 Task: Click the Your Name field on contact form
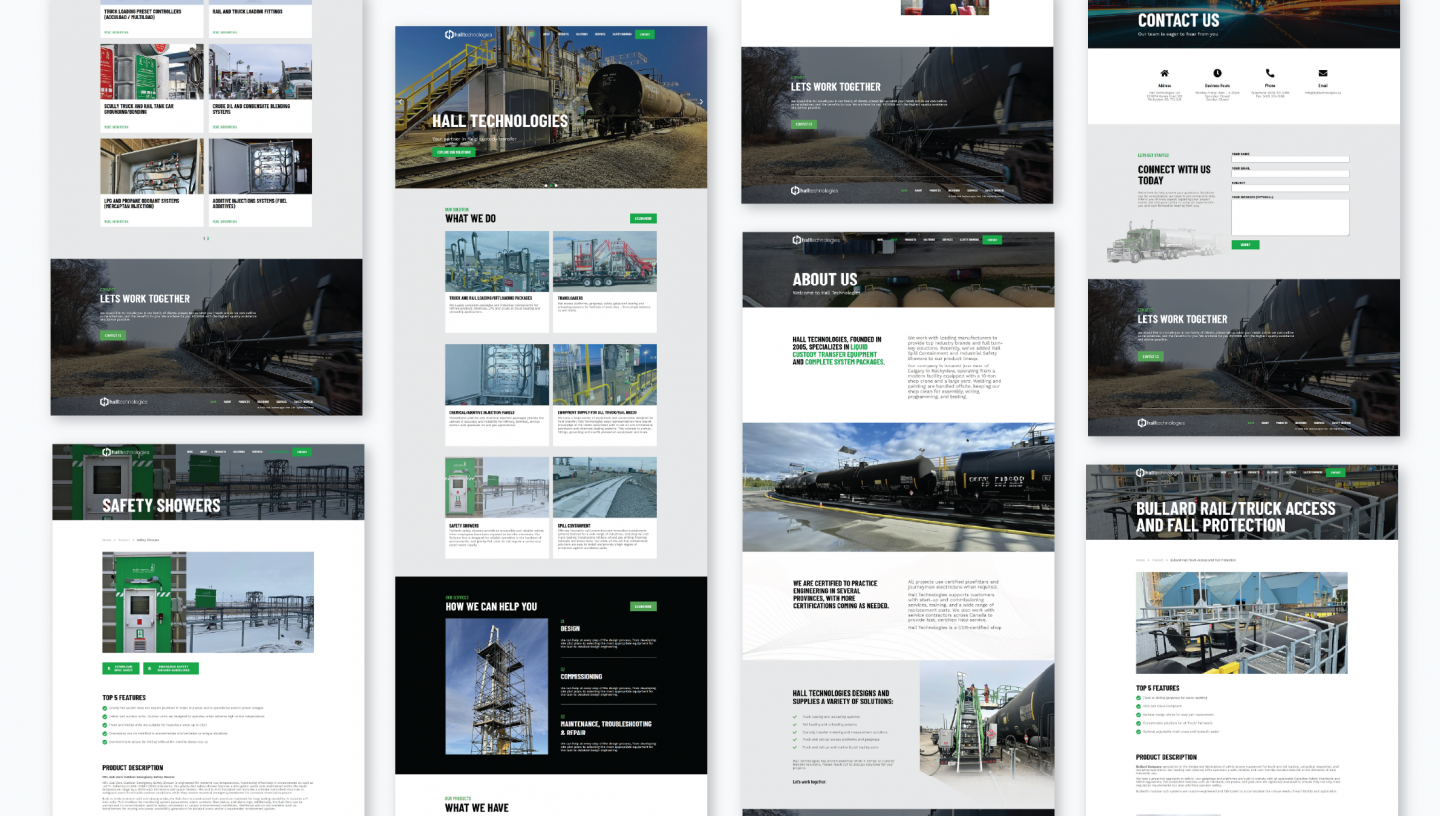(1290, 159)
